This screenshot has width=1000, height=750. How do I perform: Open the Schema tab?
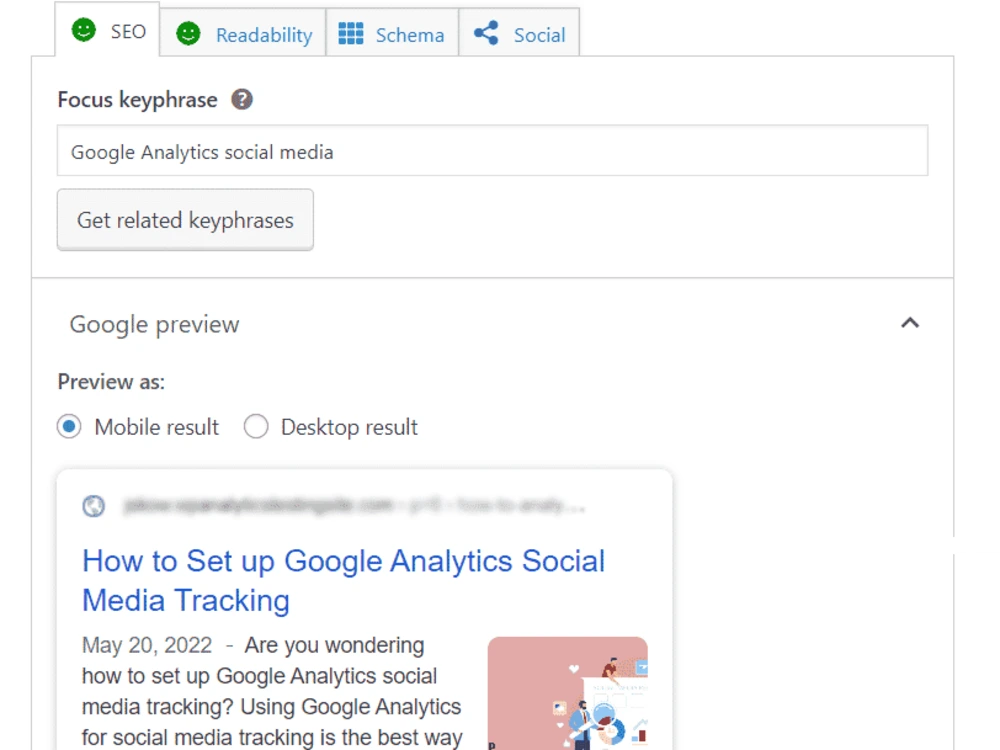click(392, 32)
